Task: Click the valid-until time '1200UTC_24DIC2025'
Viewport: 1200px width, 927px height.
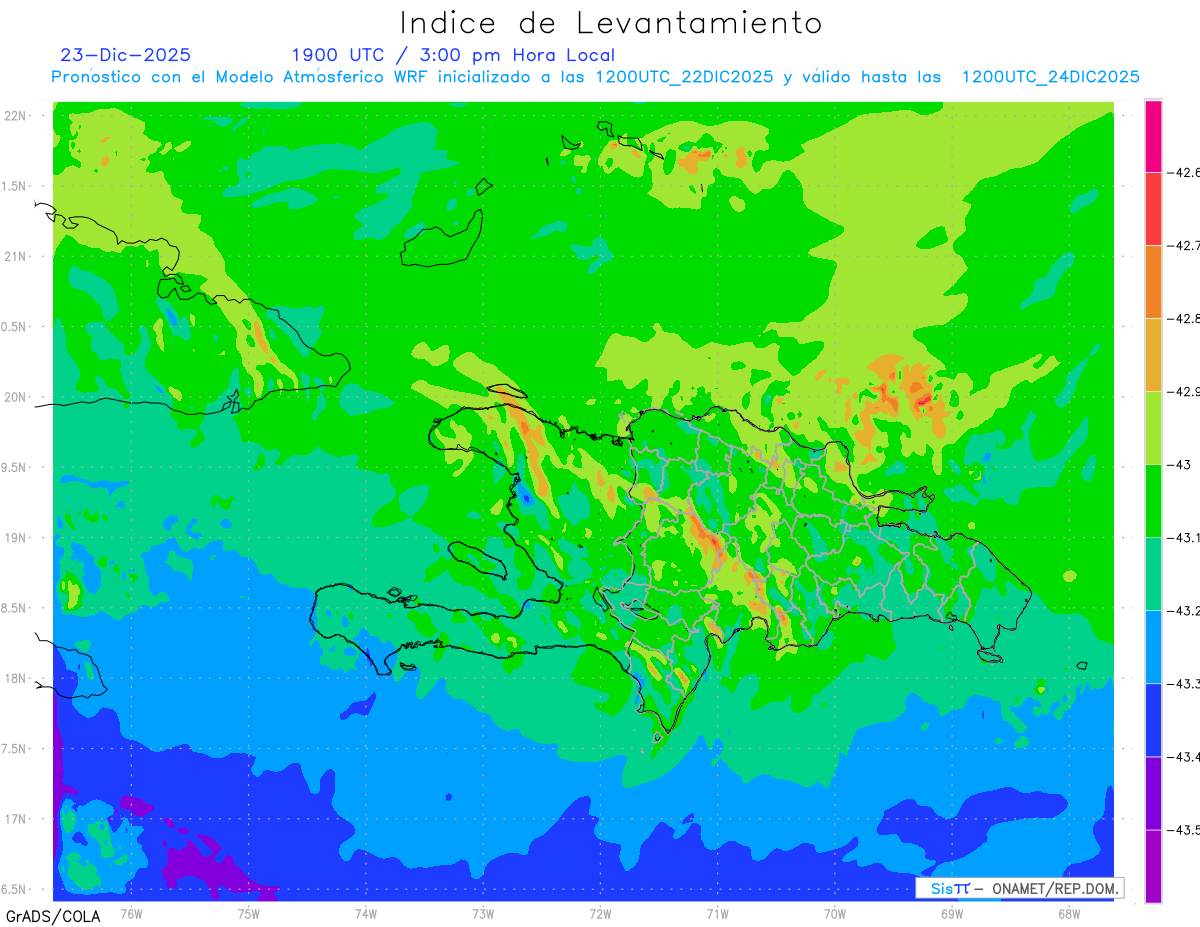Action: click(1050, 77)
